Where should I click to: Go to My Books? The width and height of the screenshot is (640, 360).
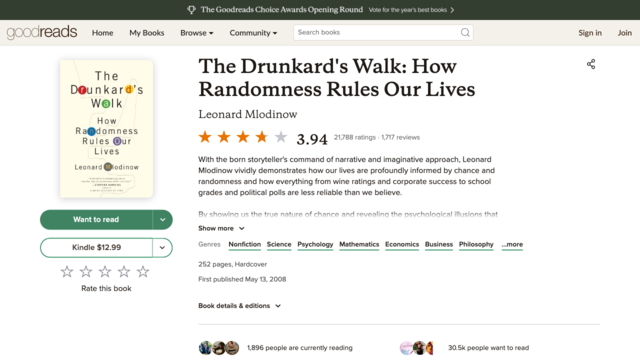tap(147, 33)
